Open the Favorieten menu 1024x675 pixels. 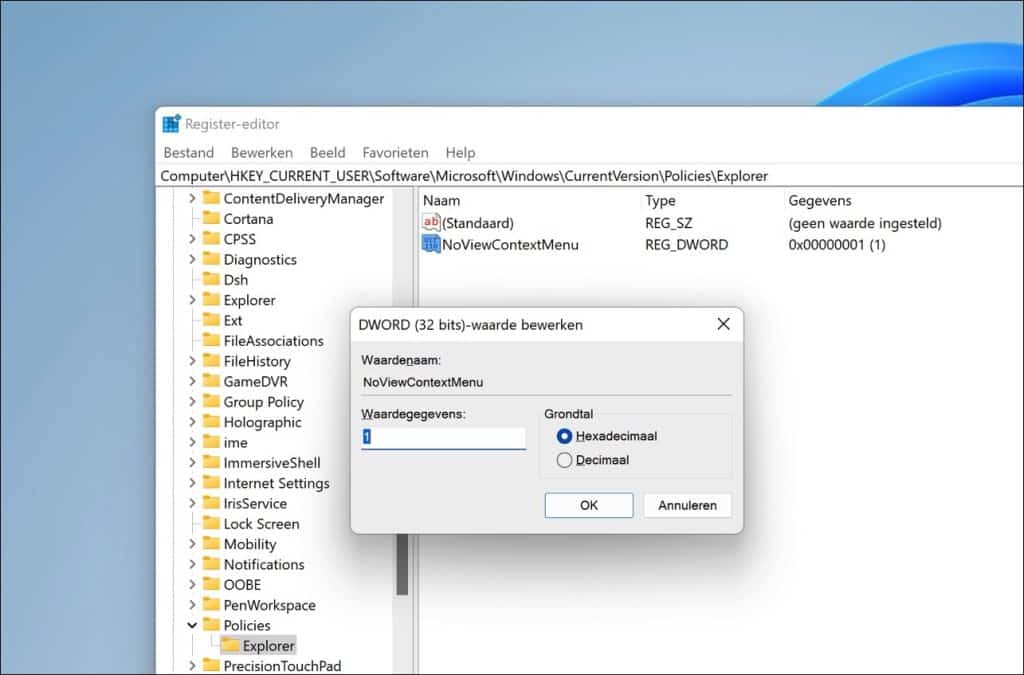coord(395,152)
